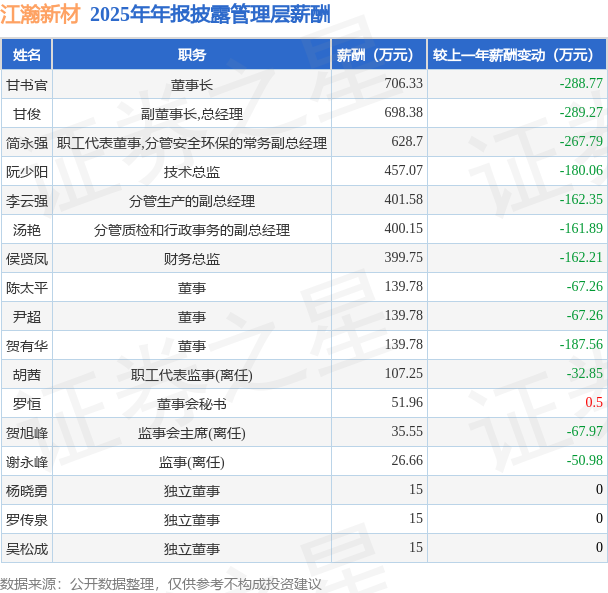Screen dimensions: 608x593
Task: Select the name 胡茜
Action: 27,375
